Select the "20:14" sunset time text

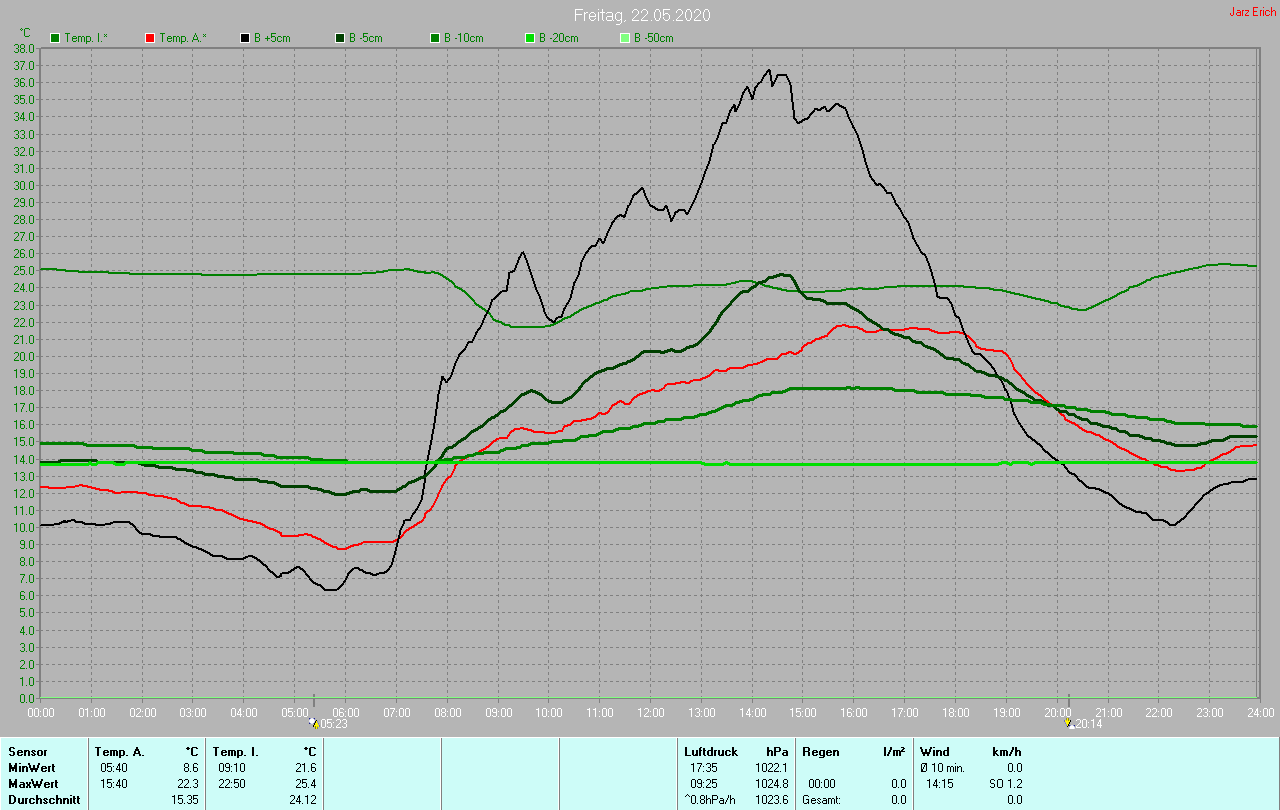point(1089,723)
